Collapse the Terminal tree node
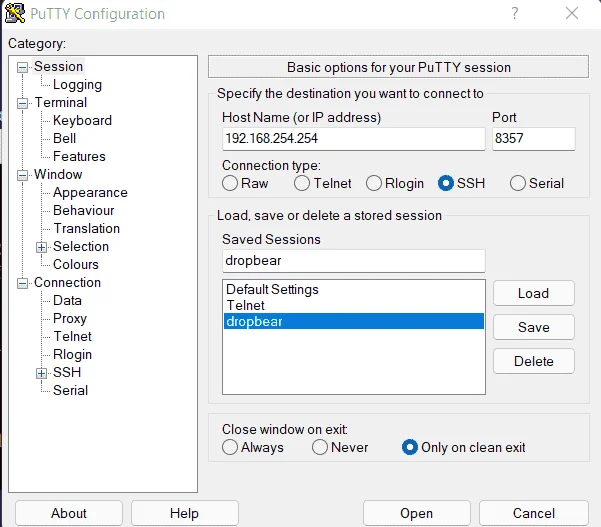601x527 pixels. (x=23, y=103)
